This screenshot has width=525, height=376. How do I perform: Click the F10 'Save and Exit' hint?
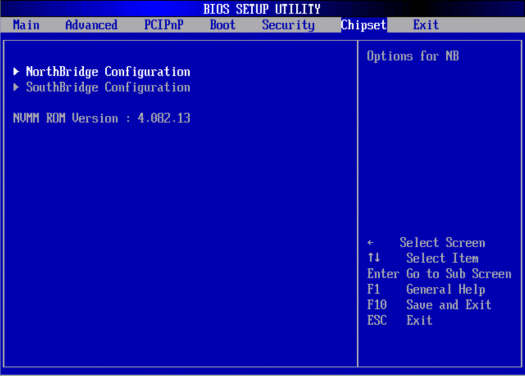[449, 305]
